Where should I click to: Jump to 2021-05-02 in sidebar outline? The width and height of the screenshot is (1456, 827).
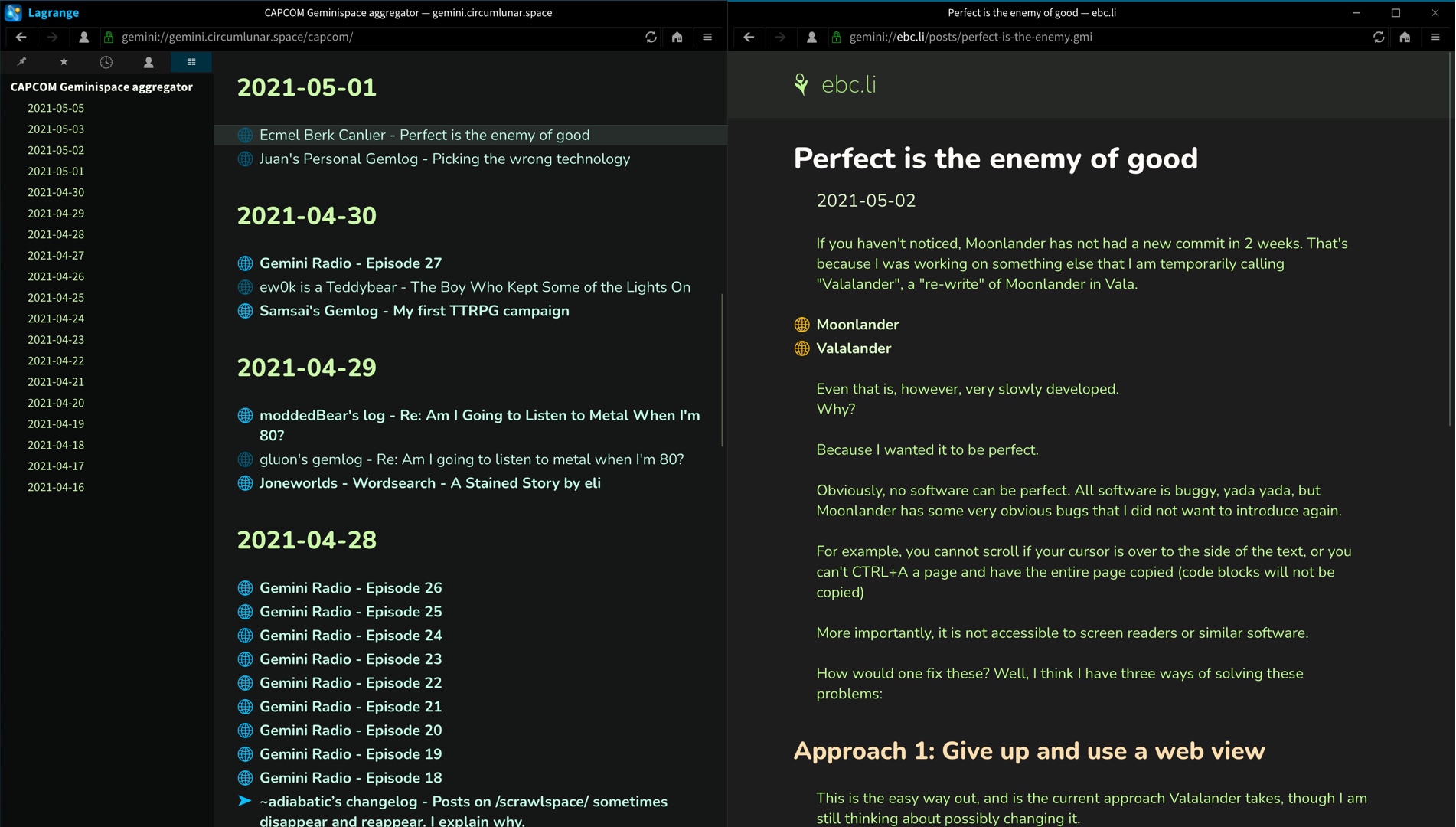pyautogui.click(x=56, y=150)
